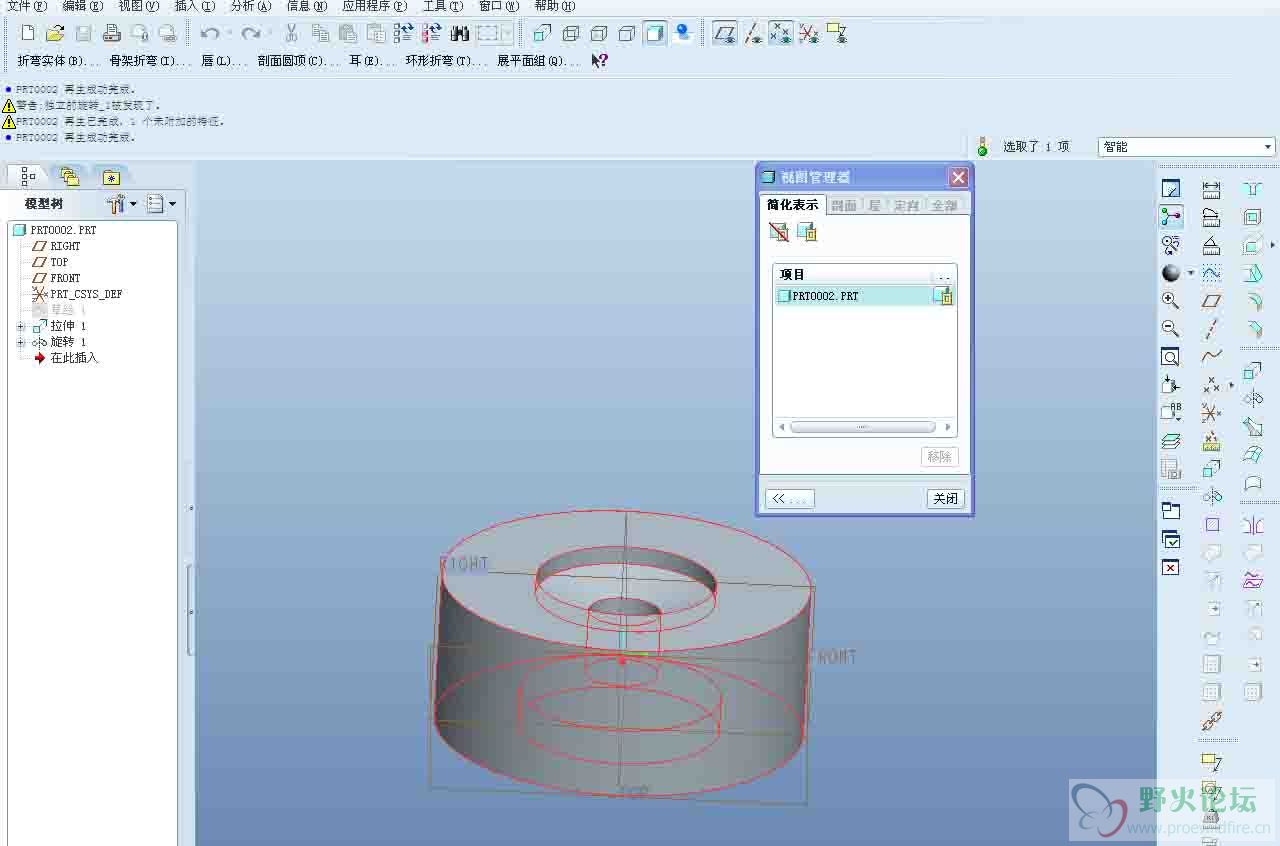
Task: Select wireframe display style
Action: 571,34
